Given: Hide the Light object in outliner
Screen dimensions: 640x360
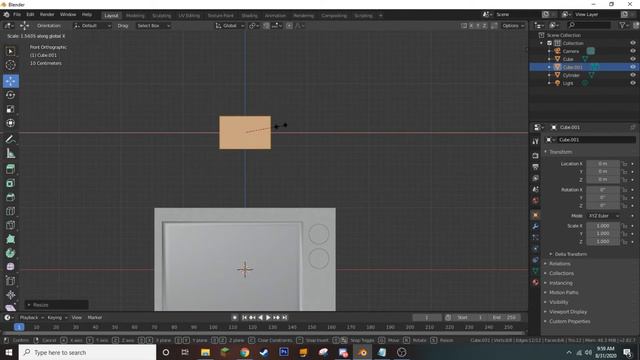Looking at the screenshot, I should [x=633, y=83].
